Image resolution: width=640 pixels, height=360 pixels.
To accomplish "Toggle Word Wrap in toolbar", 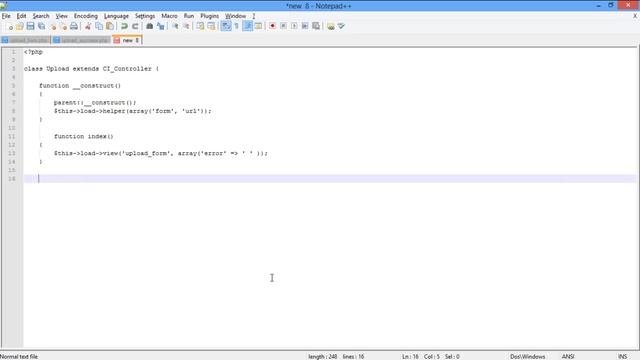I will click(x=226, y=26).
